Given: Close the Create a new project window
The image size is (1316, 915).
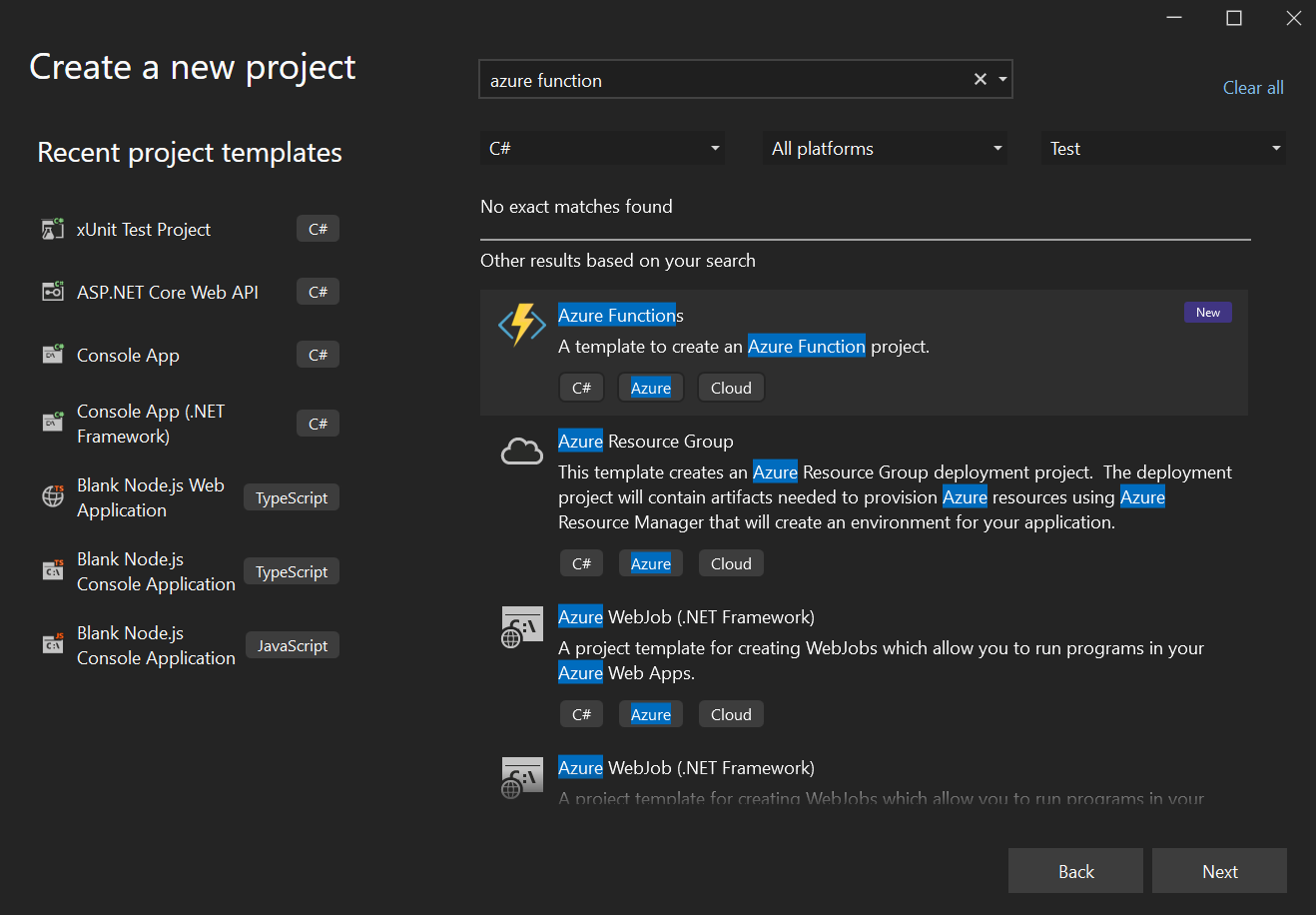Looking at the screenshot, I should pos(1293,18).
